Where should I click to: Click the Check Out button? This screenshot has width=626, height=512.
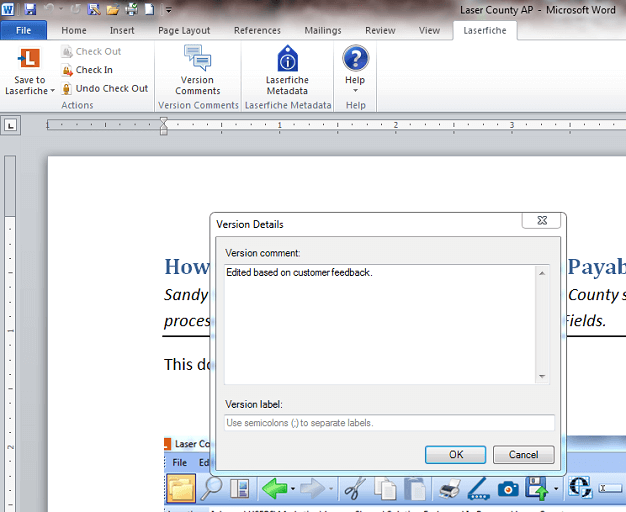[x=91, y=52]
